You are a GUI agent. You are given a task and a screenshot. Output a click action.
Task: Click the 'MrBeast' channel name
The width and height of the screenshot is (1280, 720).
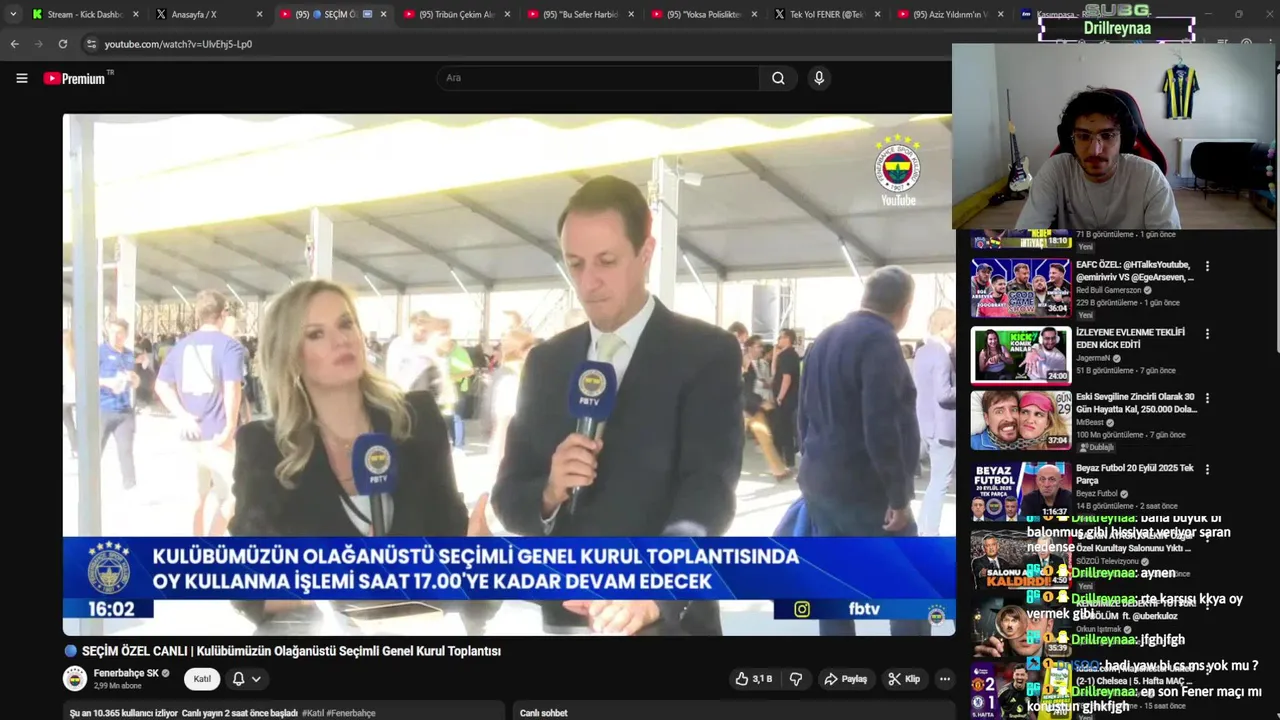click(1091, 423)
